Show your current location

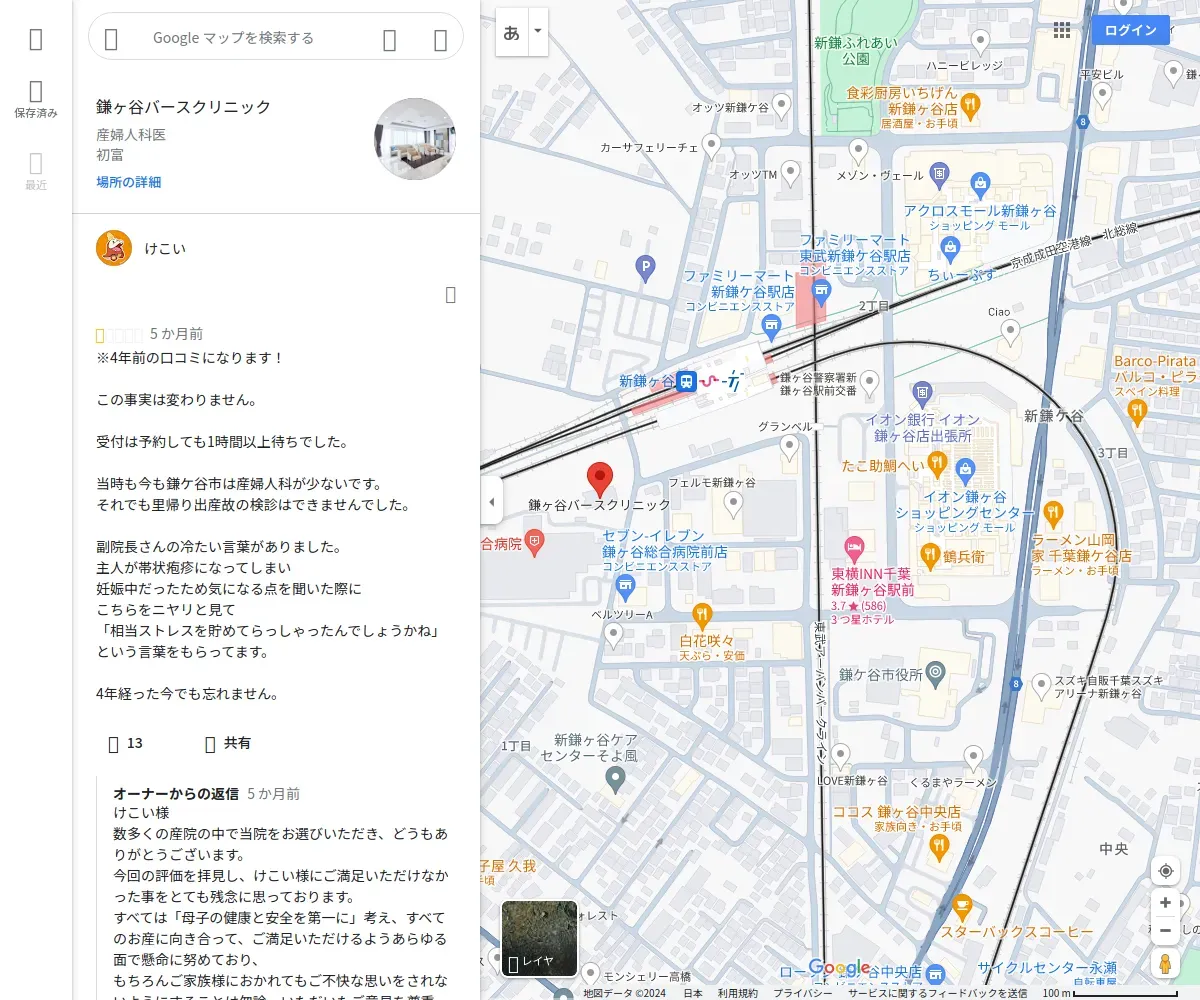pyautogui.click(x=1165, y=871)
